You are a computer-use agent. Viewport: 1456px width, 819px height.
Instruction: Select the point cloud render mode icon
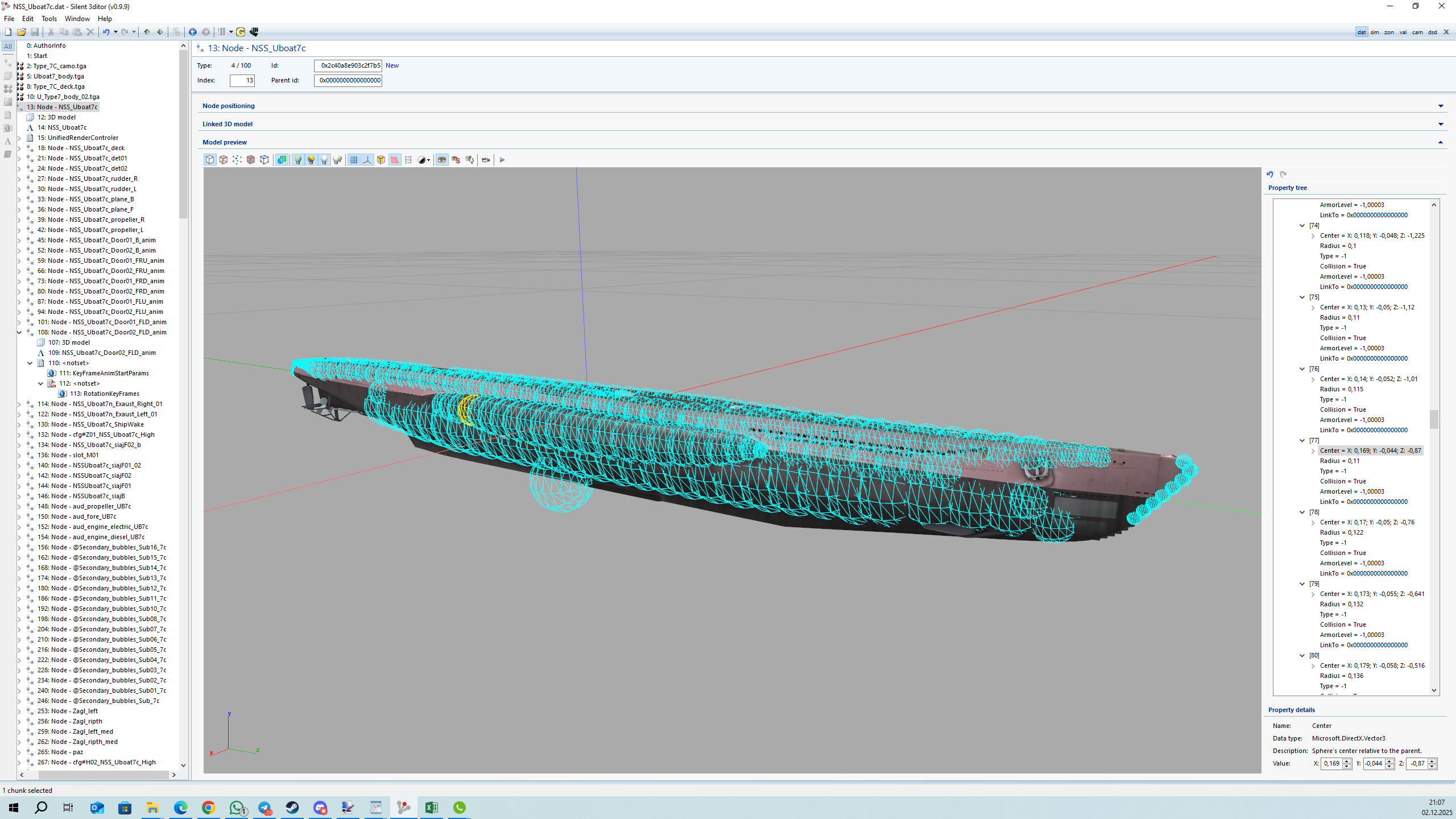tap(237, 160)
